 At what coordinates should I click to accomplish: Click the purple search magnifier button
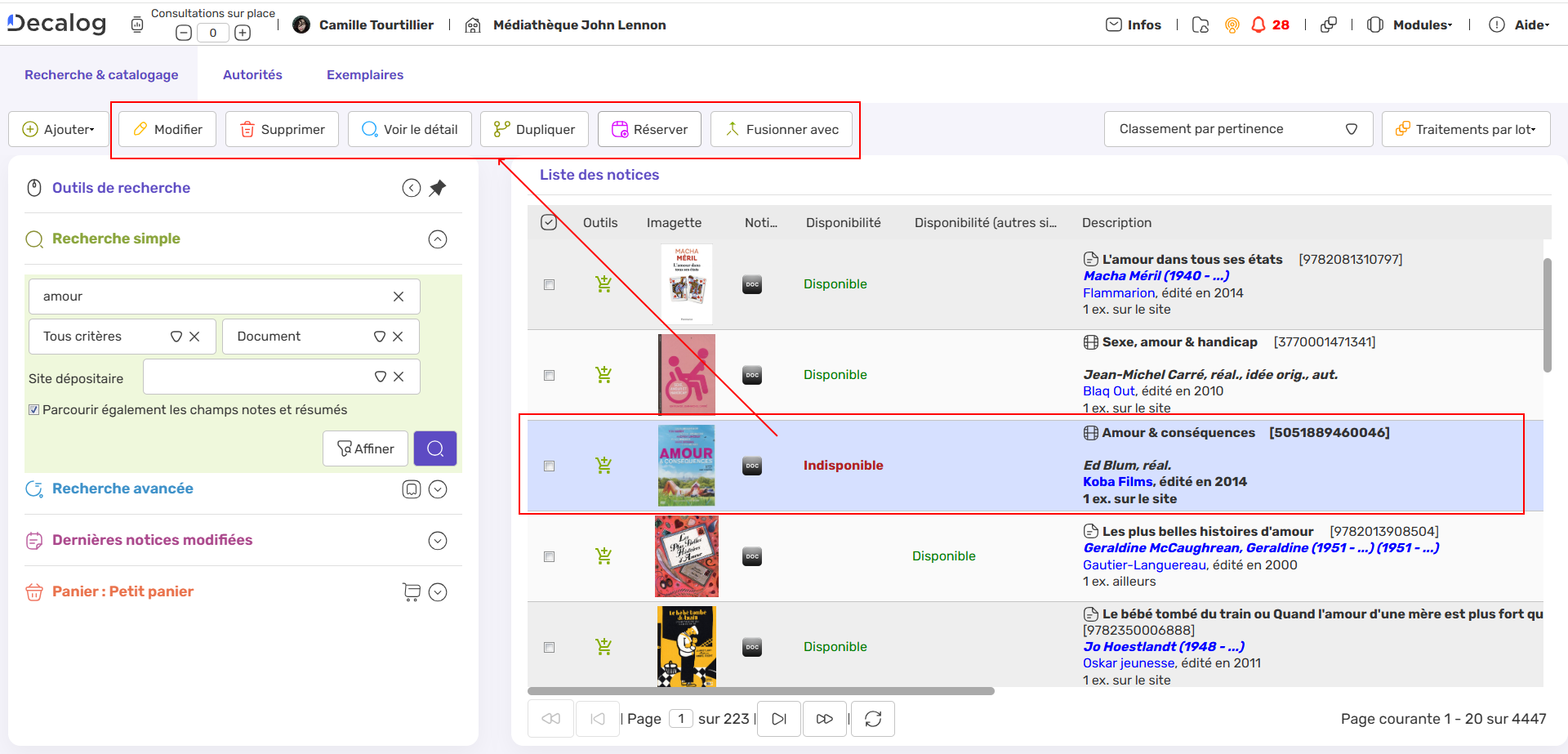point(434,448)
